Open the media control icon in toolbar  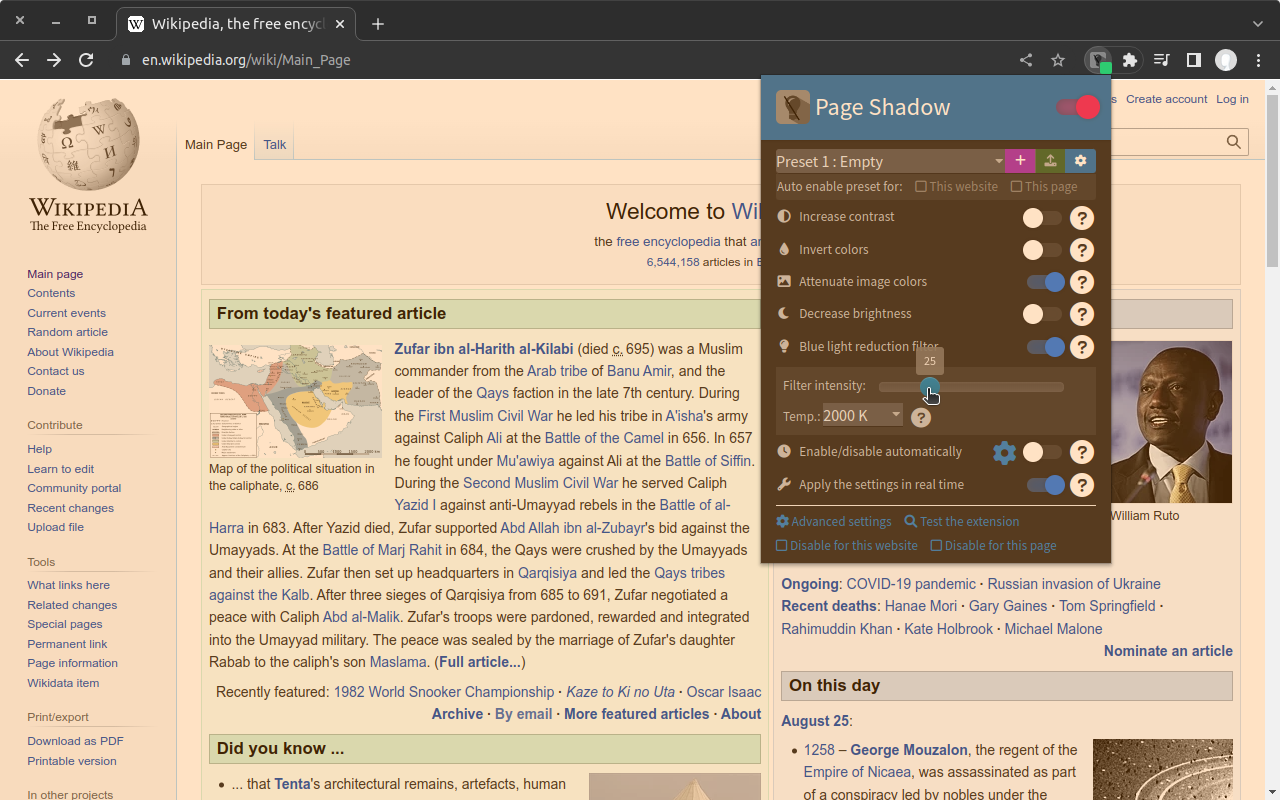pos(1161,60)
